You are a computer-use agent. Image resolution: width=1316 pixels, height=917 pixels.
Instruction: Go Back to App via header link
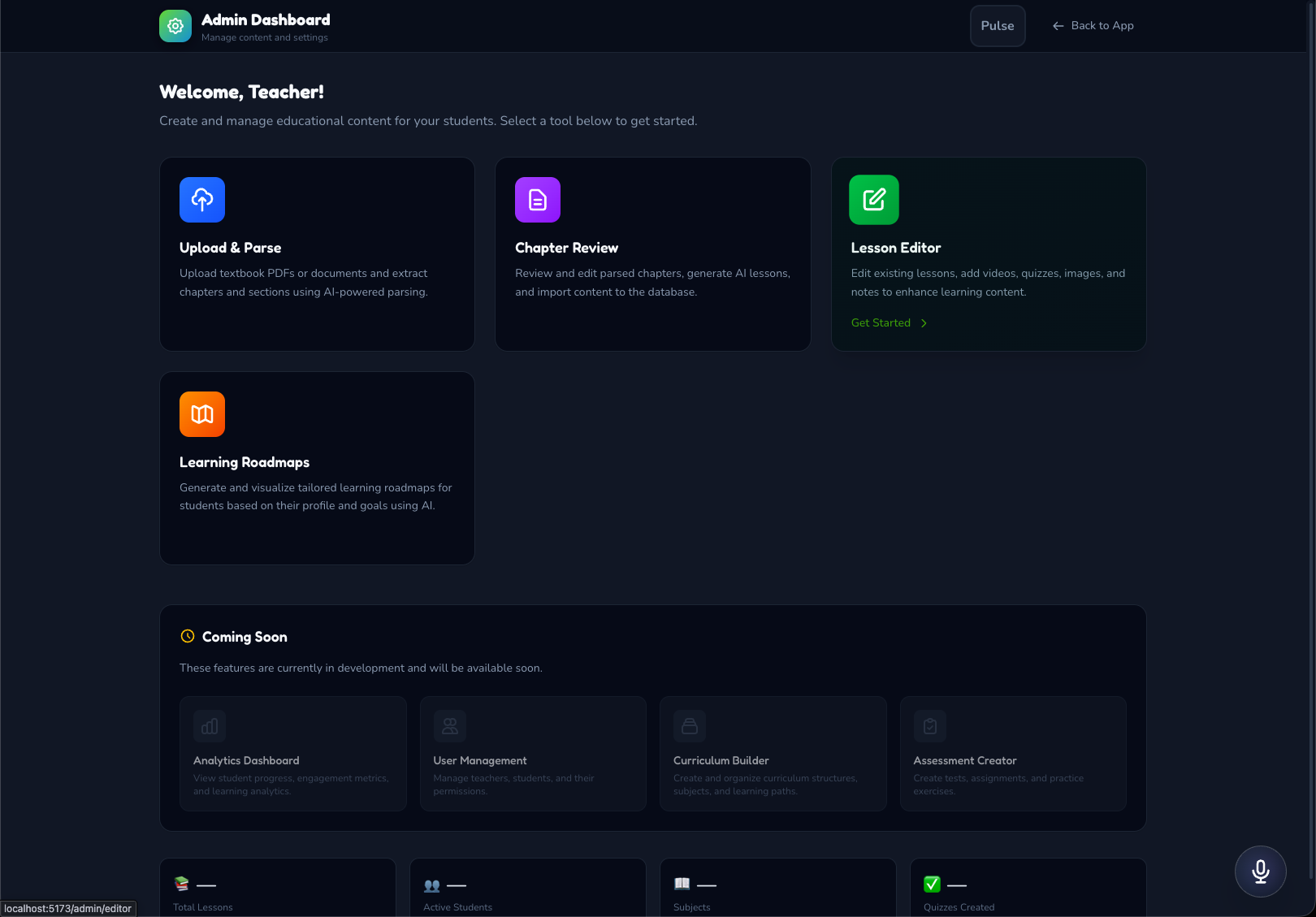pyautogui.click(x=1093, y=26)
